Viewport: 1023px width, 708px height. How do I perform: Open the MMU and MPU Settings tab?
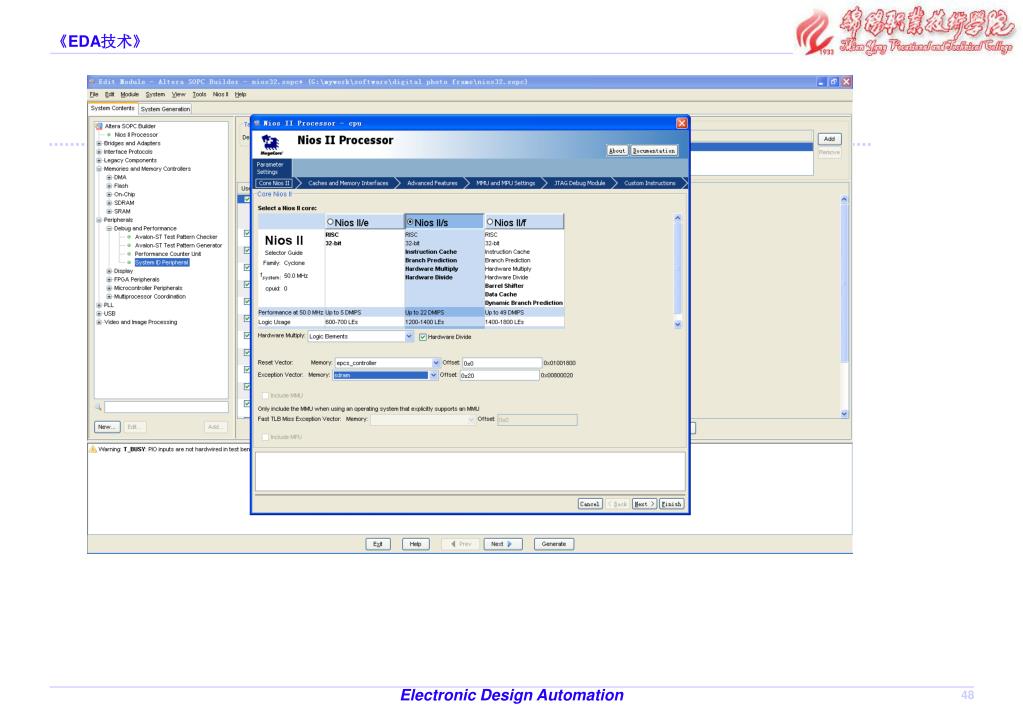[506, 183]
